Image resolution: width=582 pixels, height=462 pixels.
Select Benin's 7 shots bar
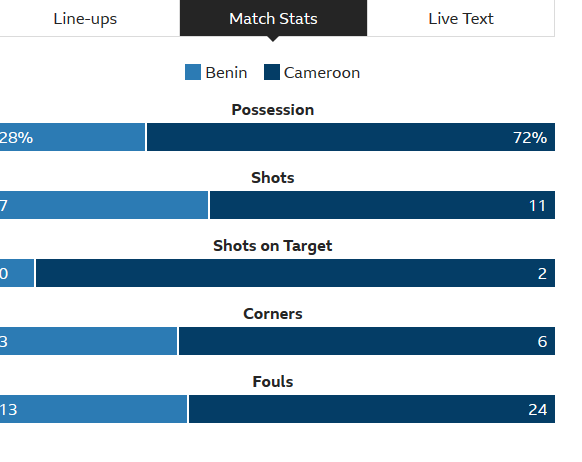(104, 205)
